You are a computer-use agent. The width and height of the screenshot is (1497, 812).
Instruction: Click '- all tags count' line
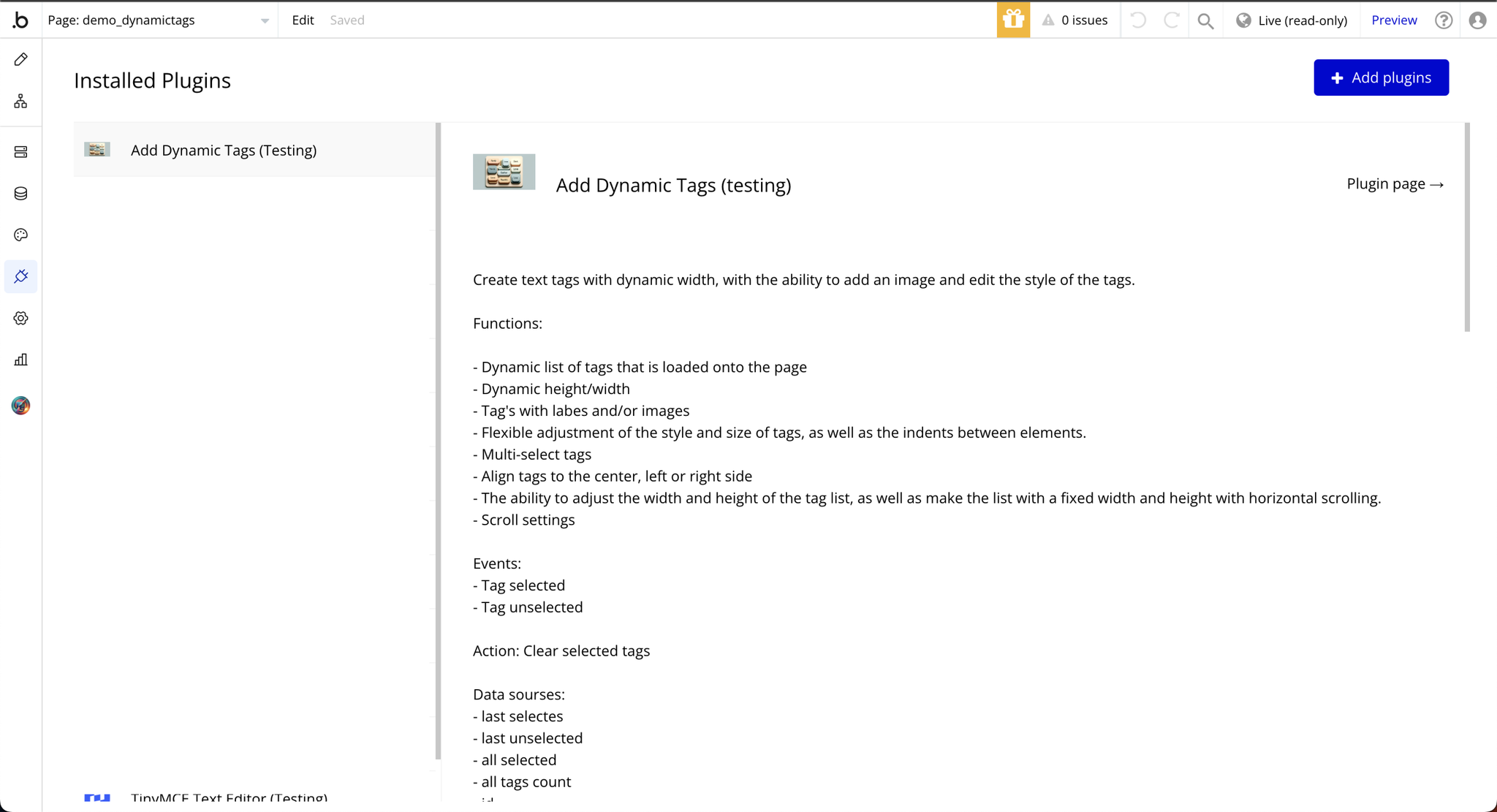[x=522, y=782]
